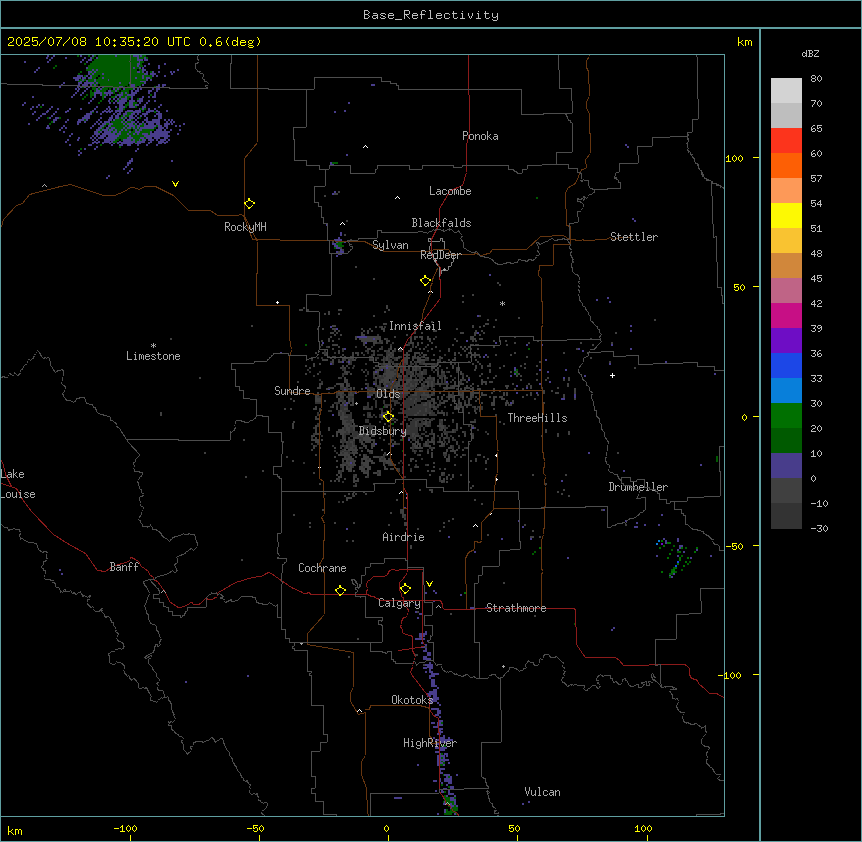Click the yellow station marker south of RedDeer

coord(425,281)
